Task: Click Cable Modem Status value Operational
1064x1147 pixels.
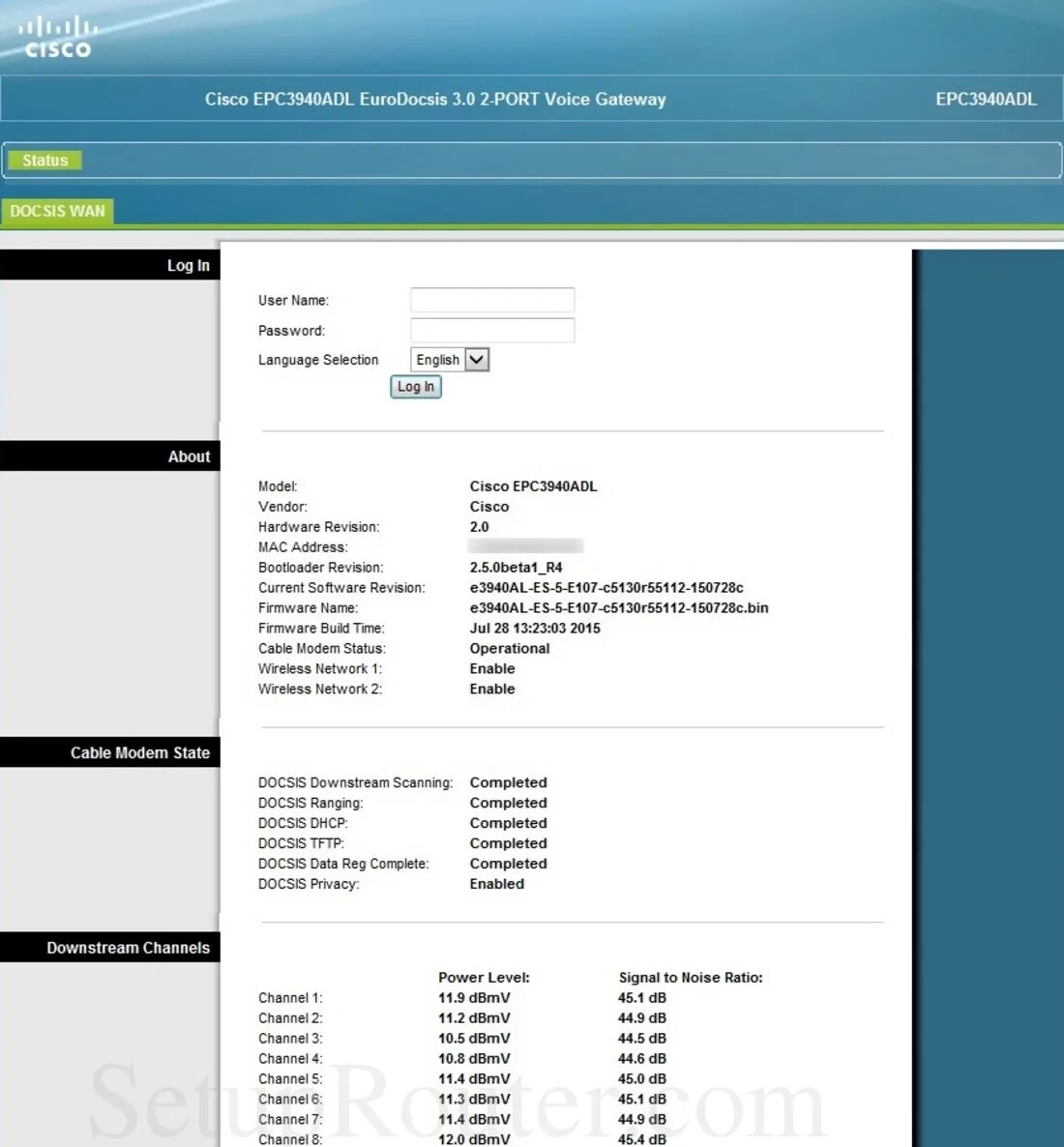Action: coord(510,648)
